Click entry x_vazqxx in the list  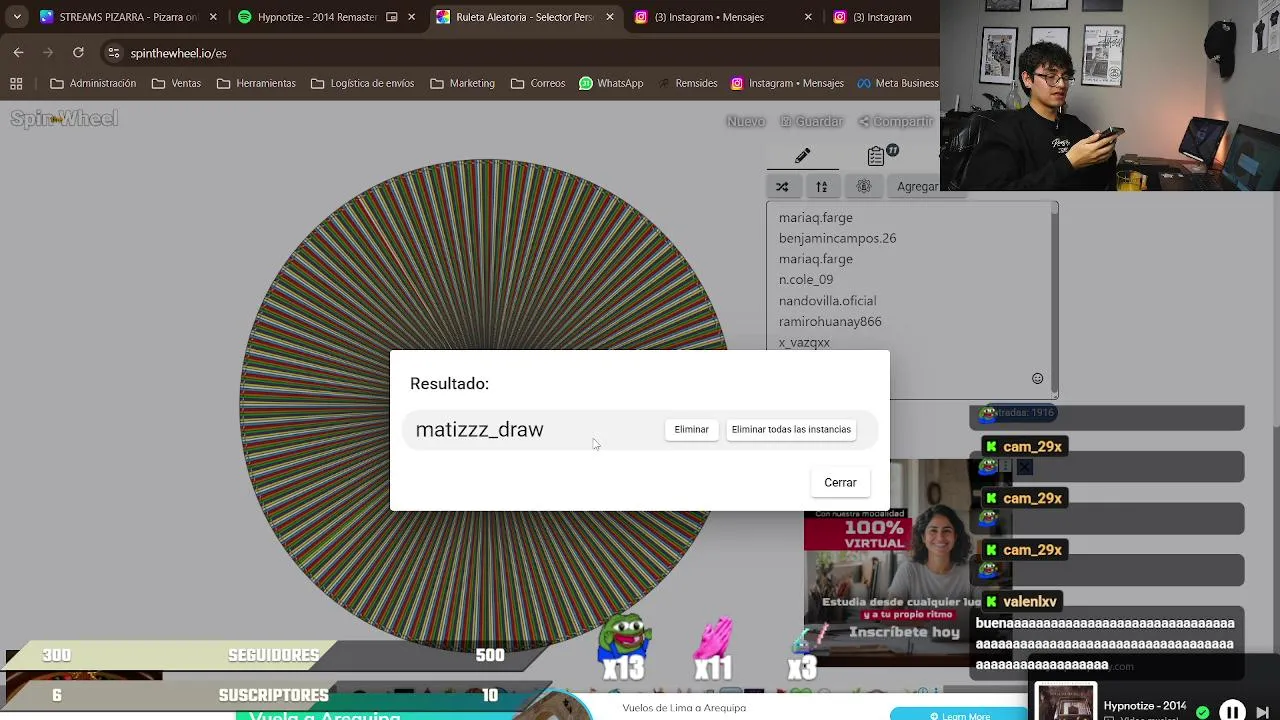804,342
